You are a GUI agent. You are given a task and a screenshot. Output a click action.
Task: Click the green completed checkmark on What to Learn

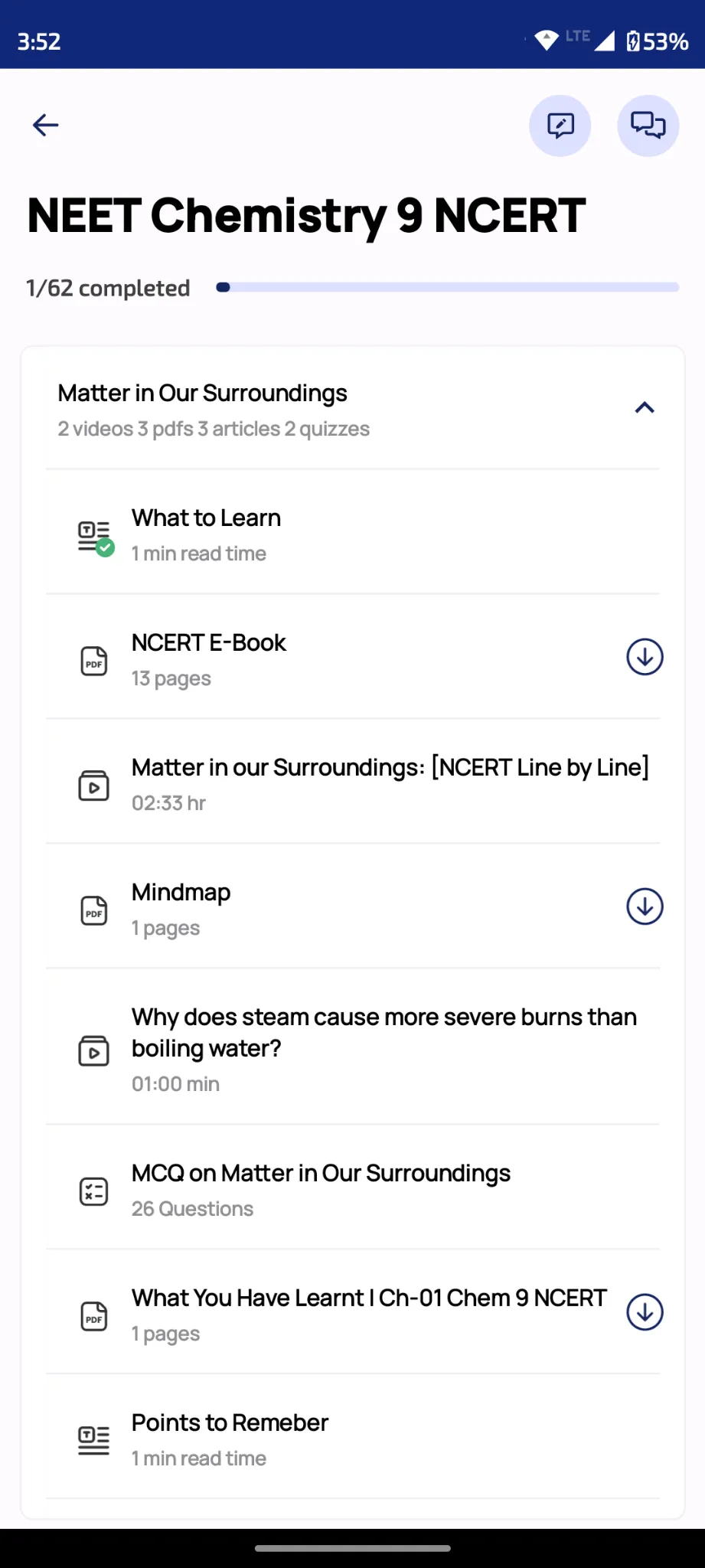click(106, 547)
